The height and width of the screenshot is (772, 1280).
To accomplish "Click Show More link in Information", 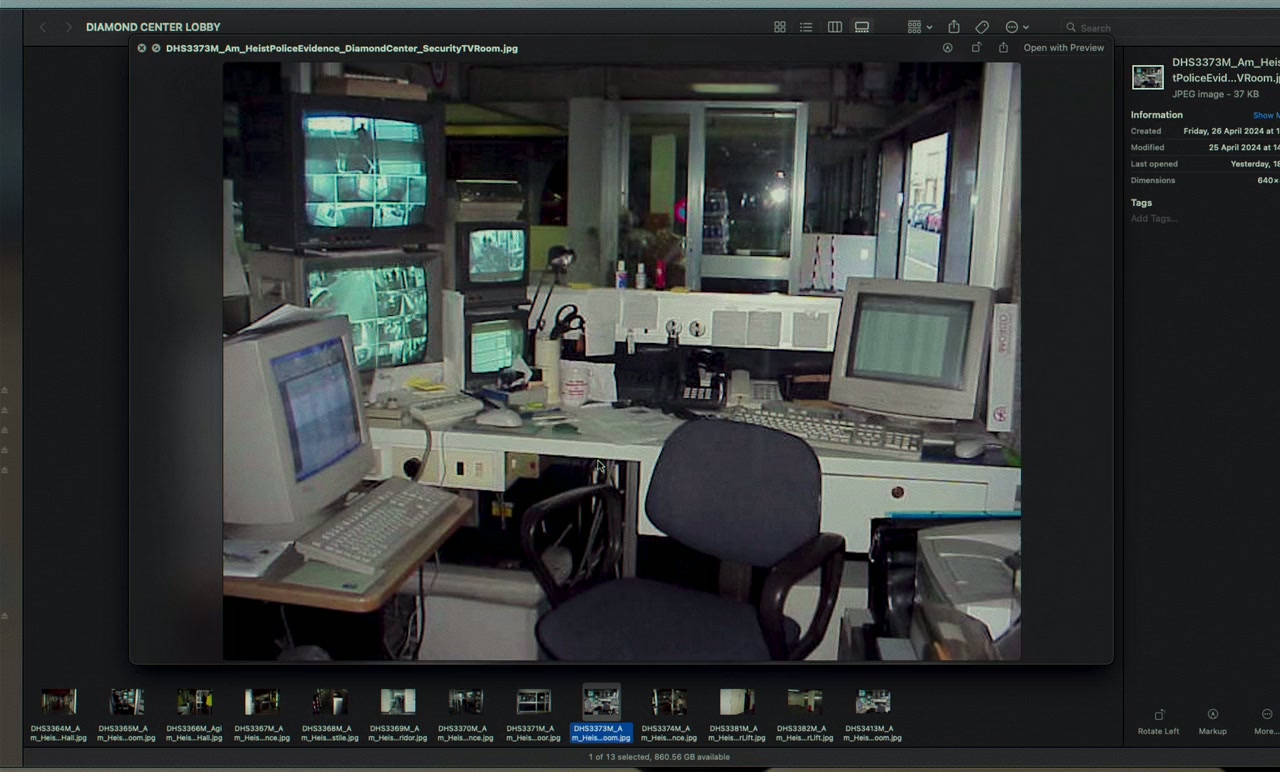I will [x=1265, y=115].
